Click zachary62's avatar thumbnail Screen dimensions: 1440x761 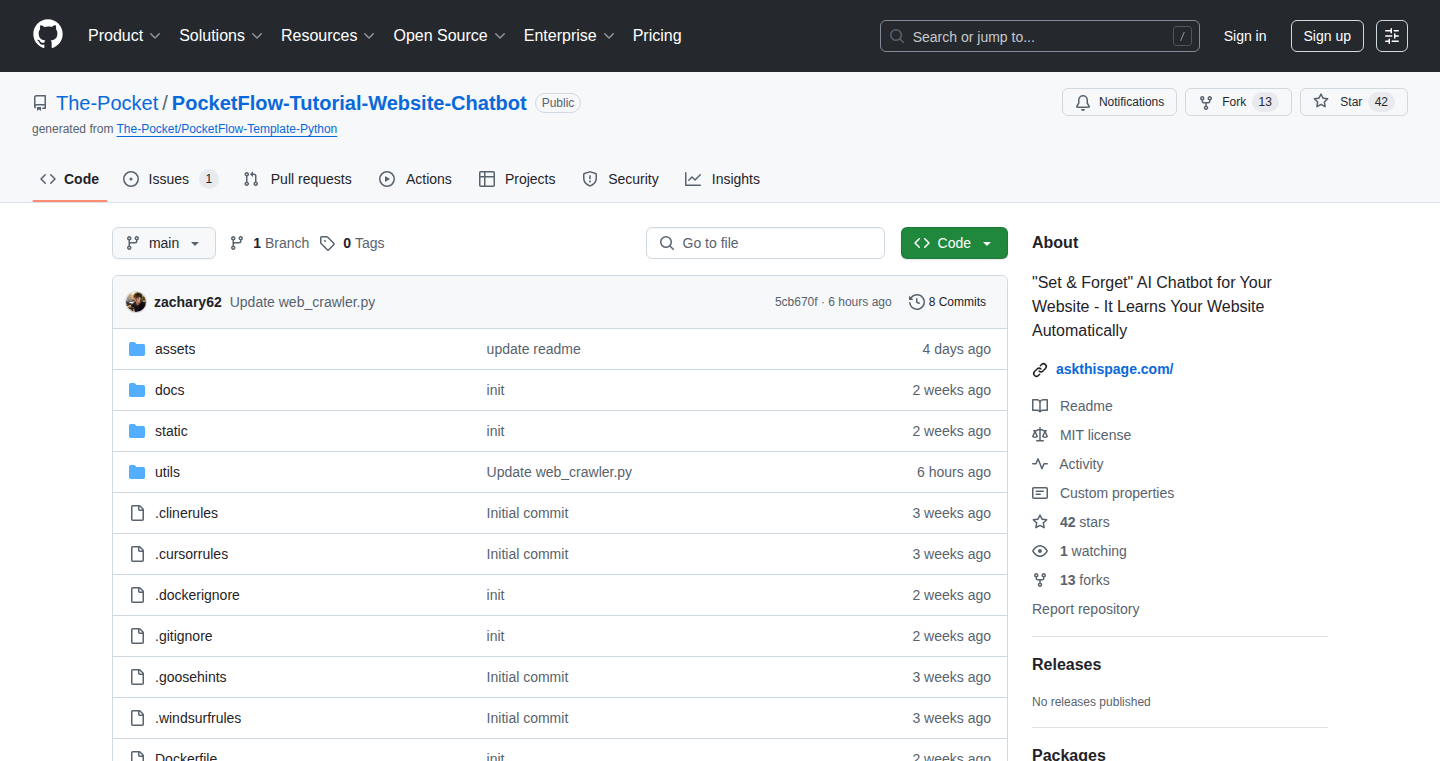click(136, 302)
